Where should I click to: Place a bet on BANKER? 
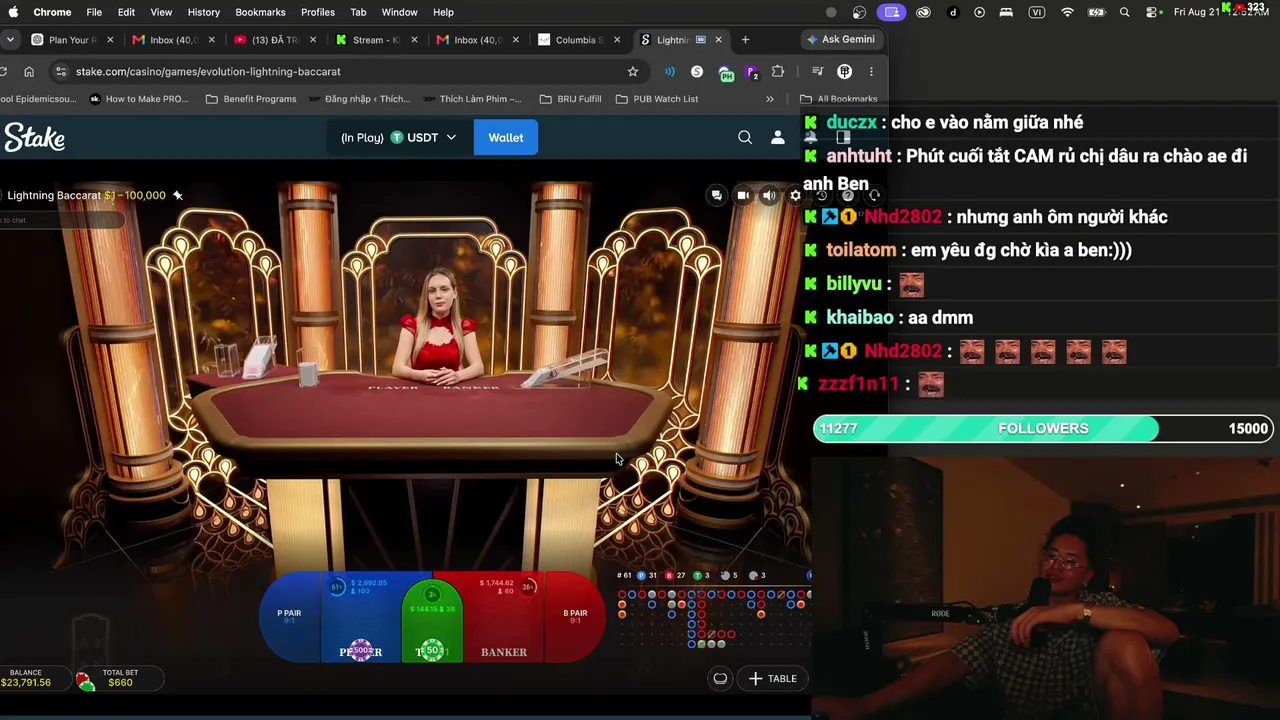(x=504, y=617)
